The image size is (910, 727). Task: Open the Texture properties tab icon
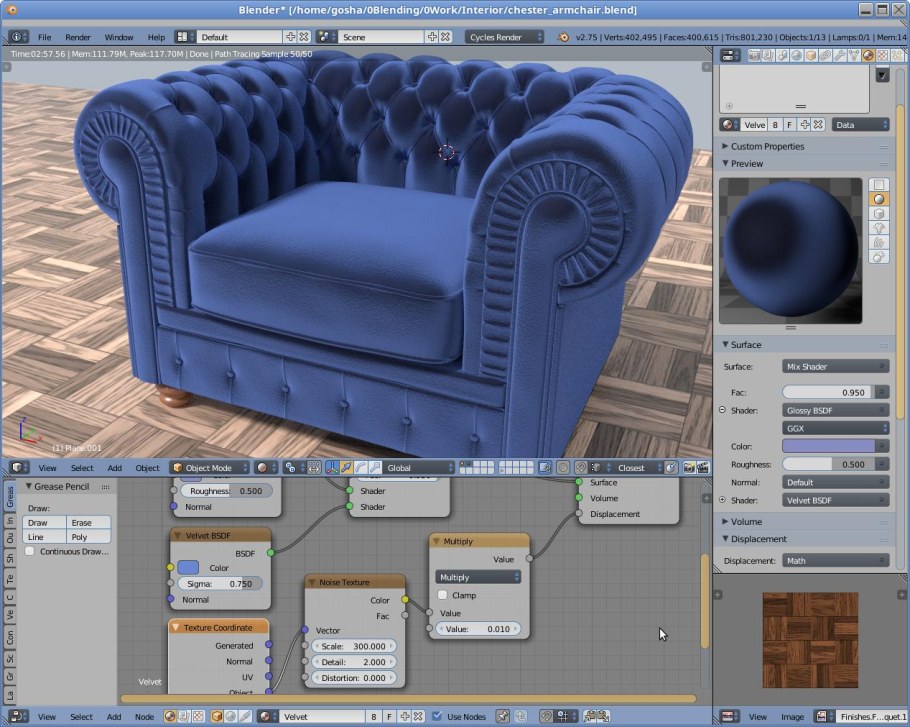(x=880, y=56)
